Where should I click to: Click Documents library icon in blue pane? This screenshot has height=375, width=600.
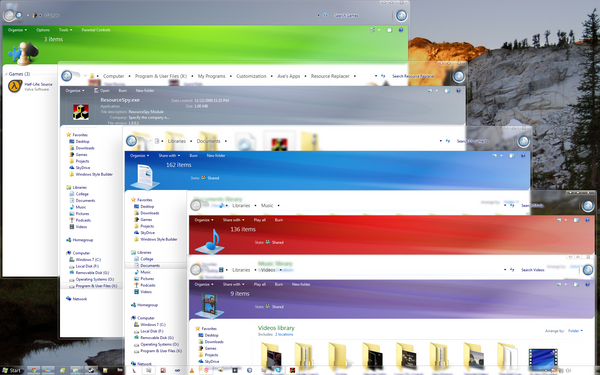pyautogui.click(x=145, y=176)
